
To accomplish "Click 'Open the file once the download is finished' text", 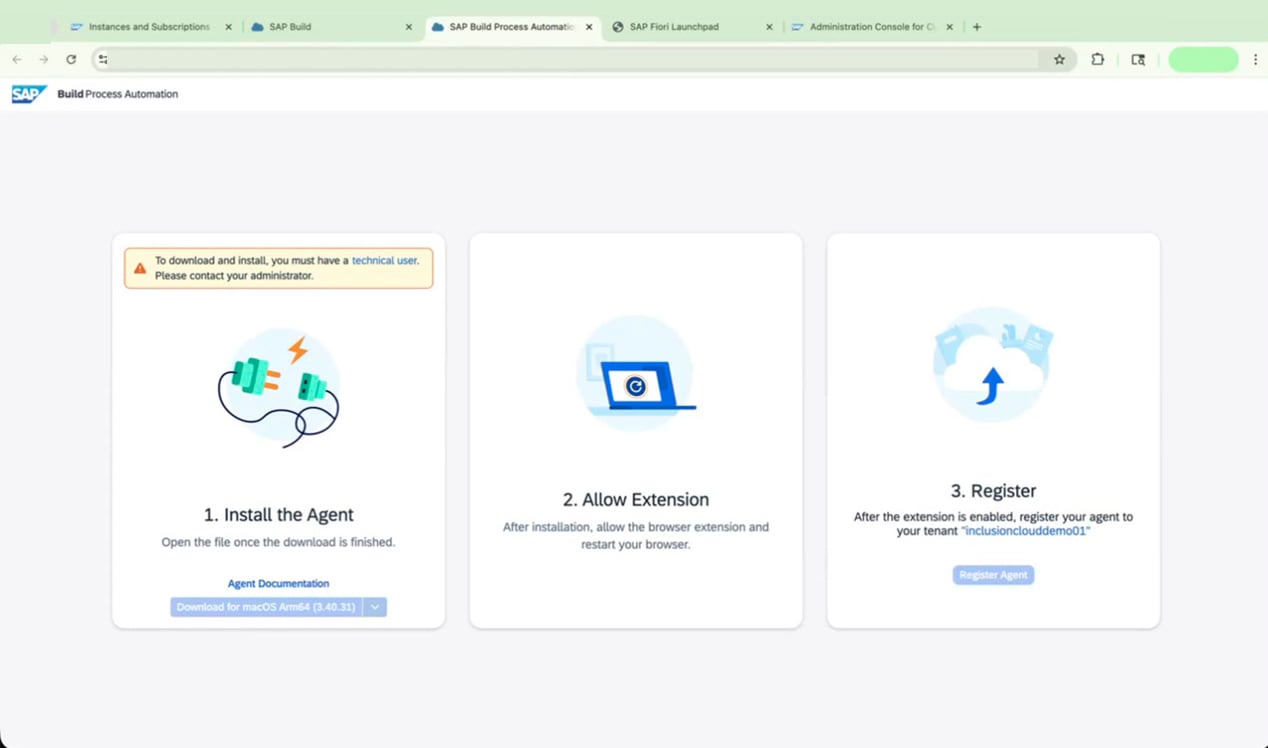I will pos(278,542).
